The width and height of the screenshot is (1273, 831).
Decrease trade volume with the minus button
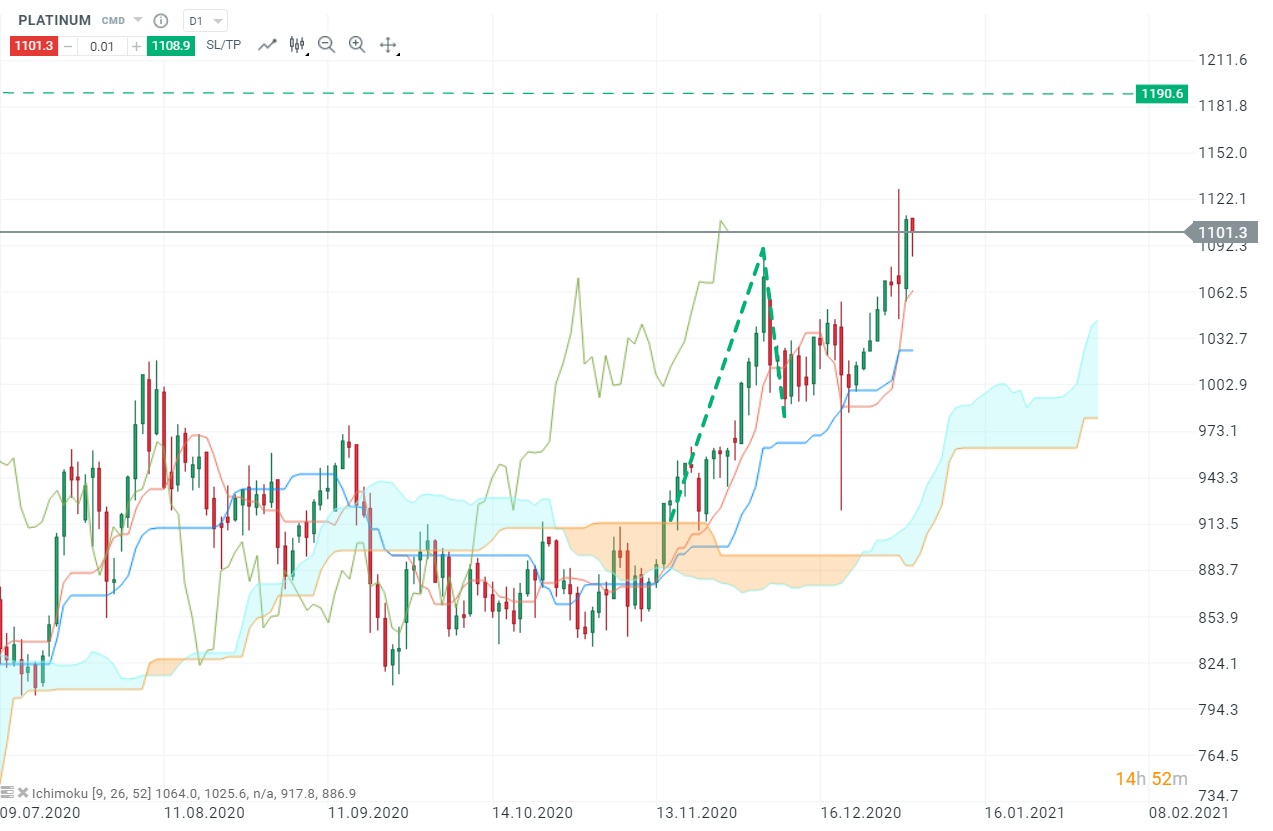coord(69,46)
